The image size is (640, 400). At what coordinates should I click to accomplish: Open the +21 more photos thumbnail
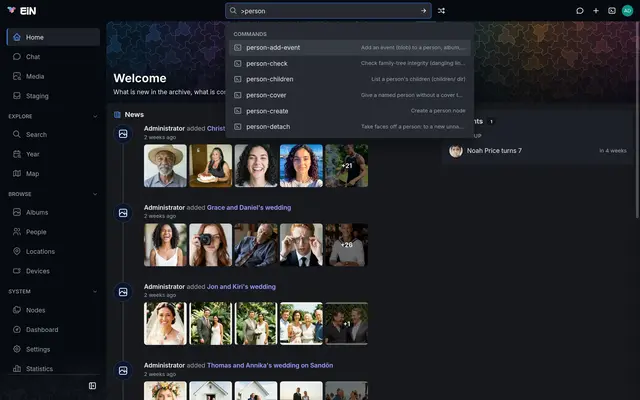click(x=347, y=166)
